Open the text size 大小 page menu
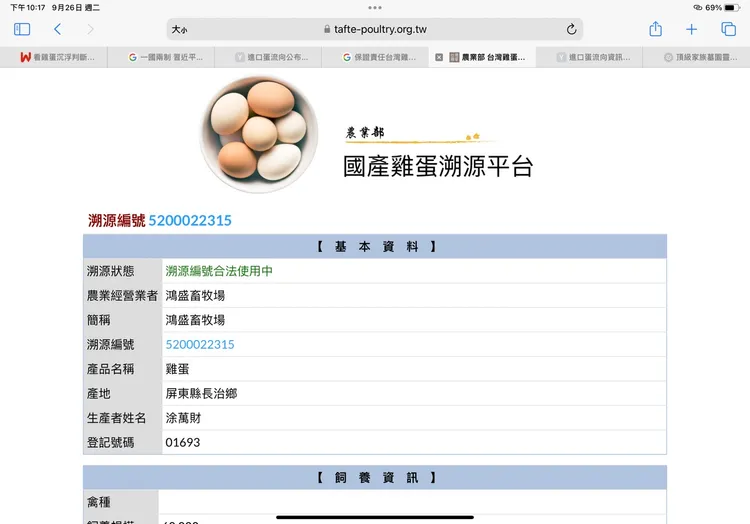 tap(179, 30)
